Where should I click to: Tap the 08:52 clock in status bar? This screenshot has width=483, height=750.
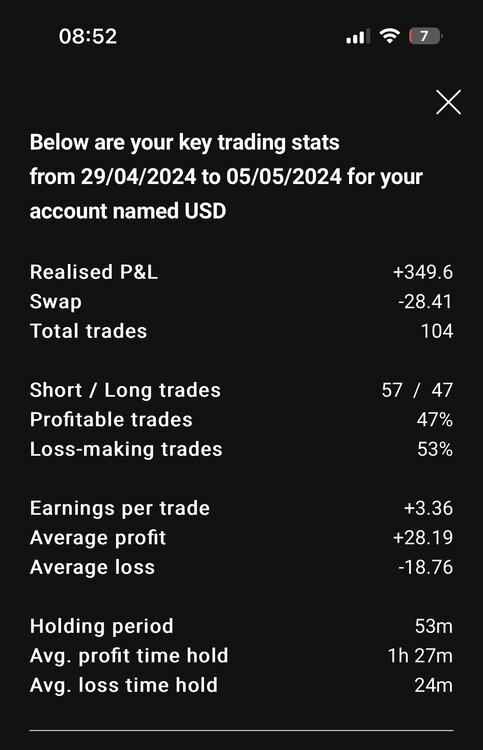tap(88, 36)
